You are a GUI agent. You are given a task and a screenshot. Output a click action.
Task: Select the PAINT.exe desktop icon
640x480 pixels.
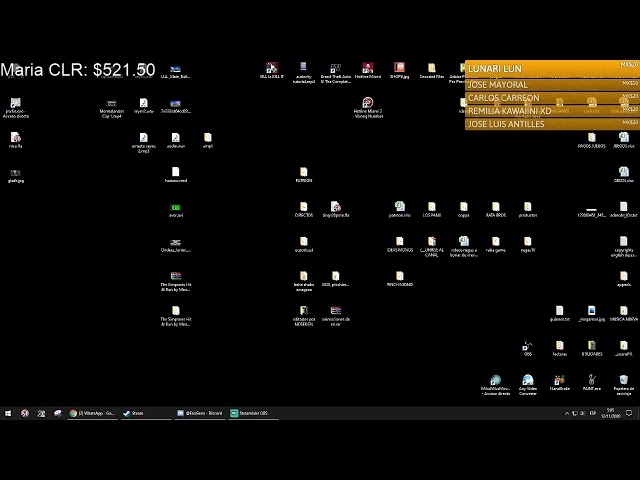[591, 383]
